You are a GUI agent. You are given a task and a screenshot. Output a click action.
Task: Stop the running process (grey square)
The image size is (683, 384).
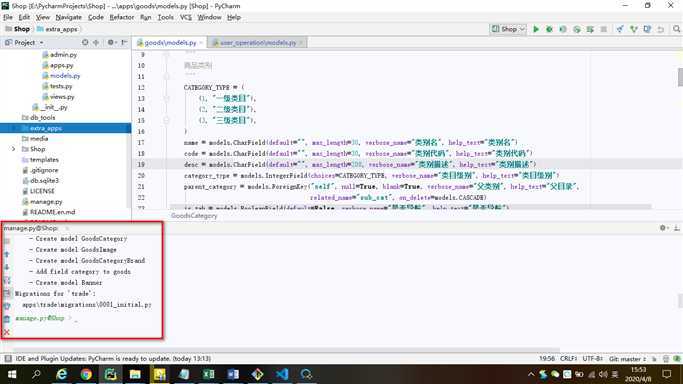pyautogui.click(x=604, y=29)
